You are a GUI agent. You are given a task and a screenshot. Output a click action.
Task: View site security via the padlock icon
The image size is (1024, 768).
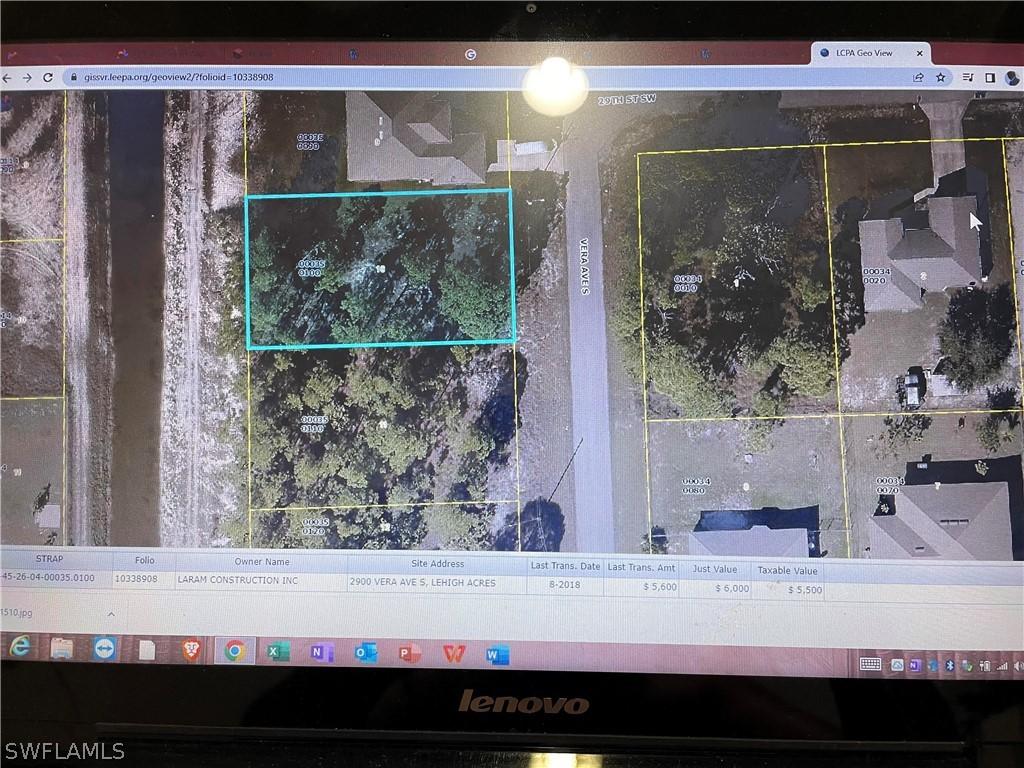pos(74,78)
